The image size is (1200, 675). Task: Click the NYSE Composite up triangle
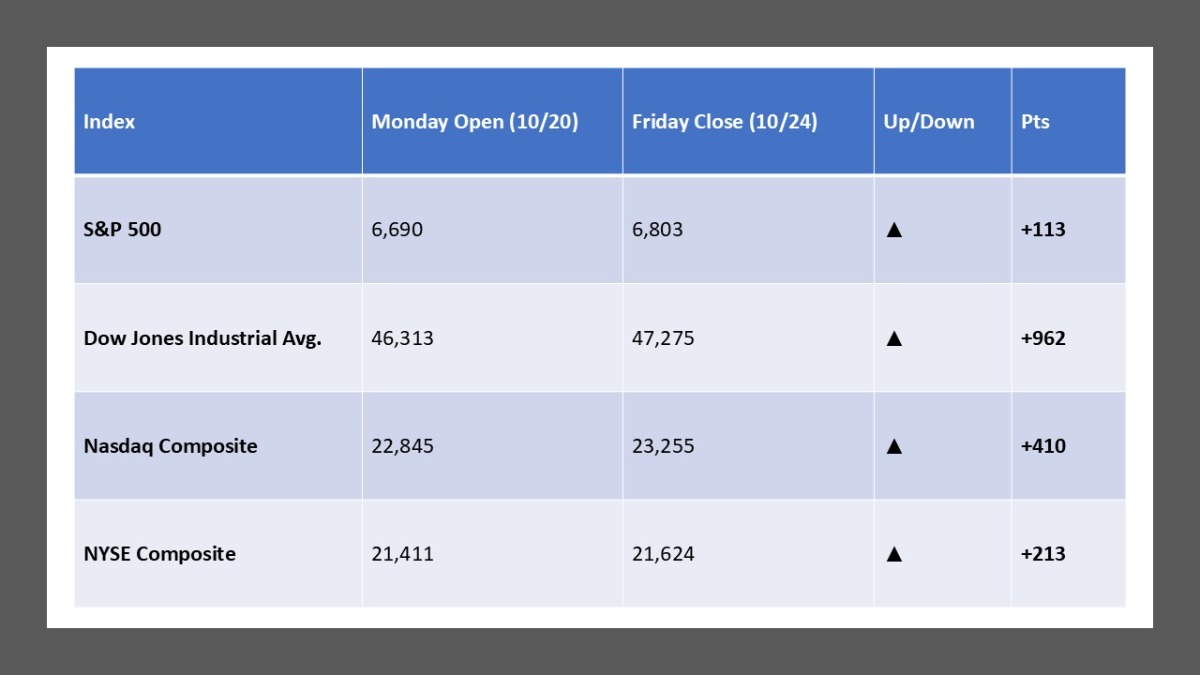point(894,554)
